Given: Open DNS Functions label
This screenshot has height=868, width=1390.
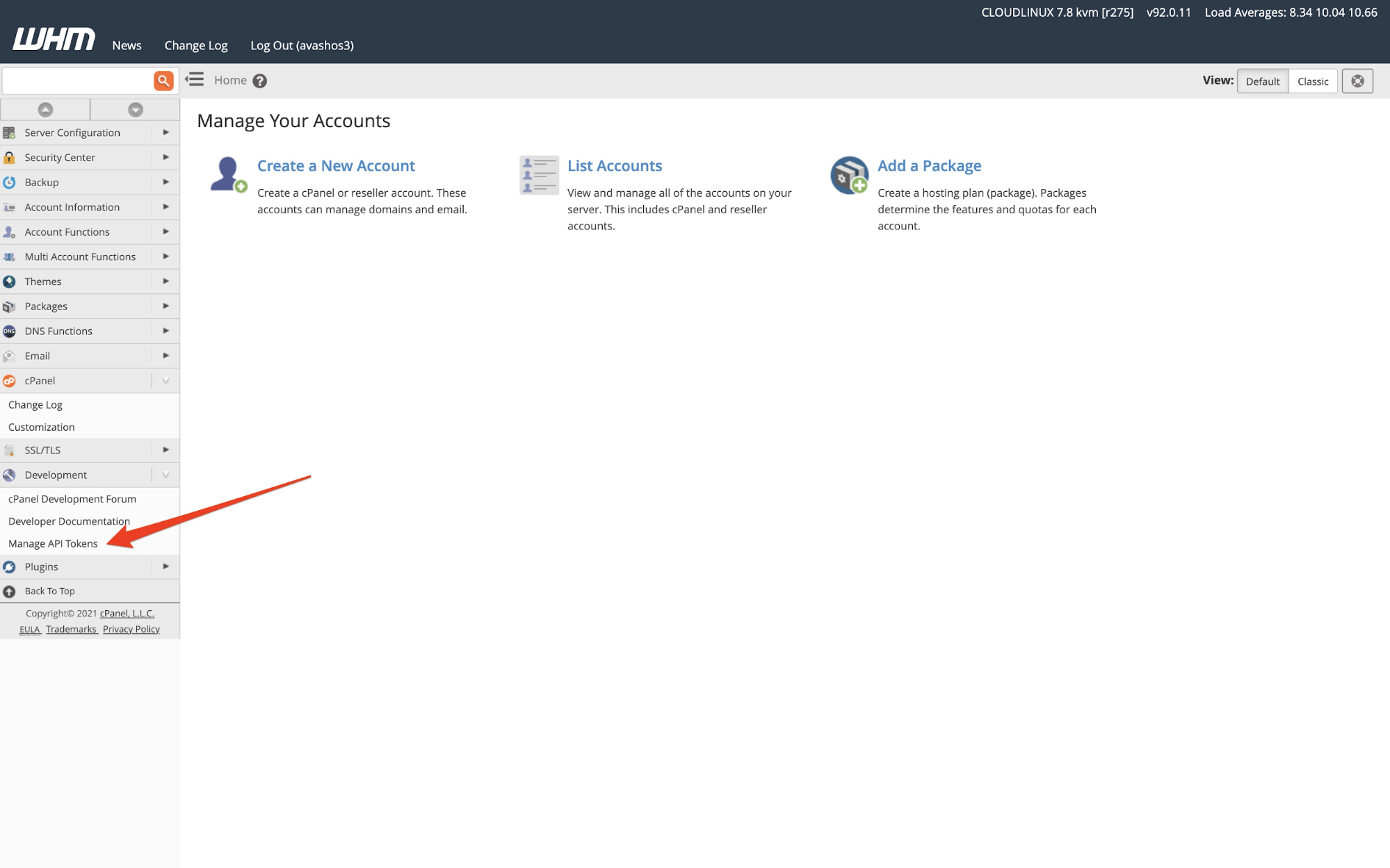Looking at the screenshot, I should pos(58,331).
